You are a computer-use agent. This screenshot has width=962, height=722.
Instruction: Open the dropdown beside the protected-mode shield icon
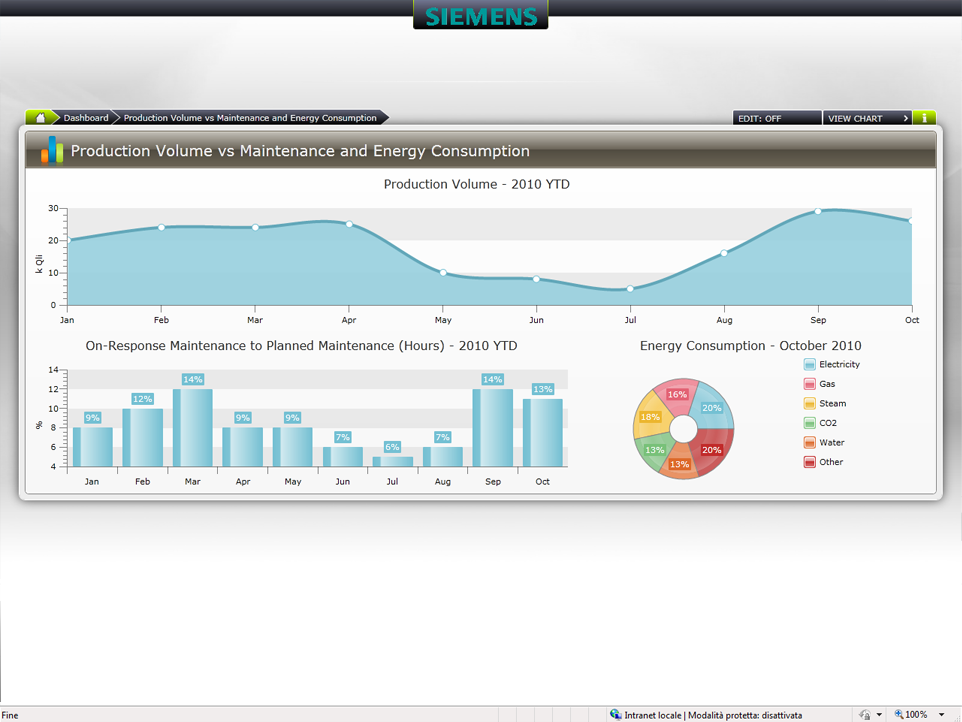coord(879,714)
